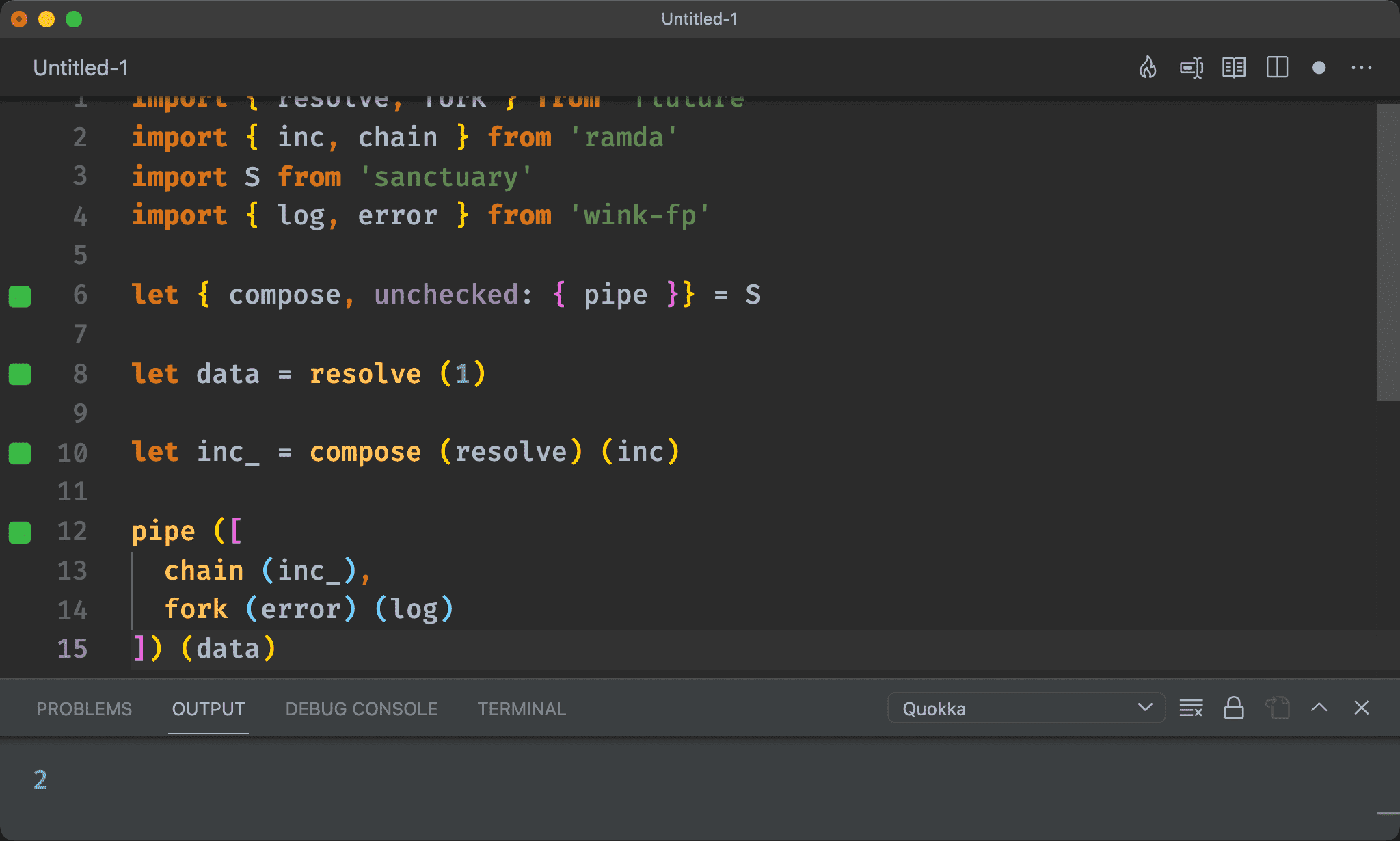This screenshot has height=841, width=1400.
Task: Click the green Quokka indicator on line 12
Action: (x=20, y=532)
